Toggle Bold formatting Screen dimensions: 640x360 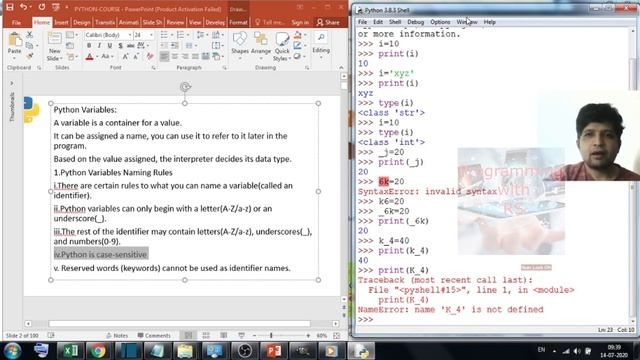click(x=89, y=46)
